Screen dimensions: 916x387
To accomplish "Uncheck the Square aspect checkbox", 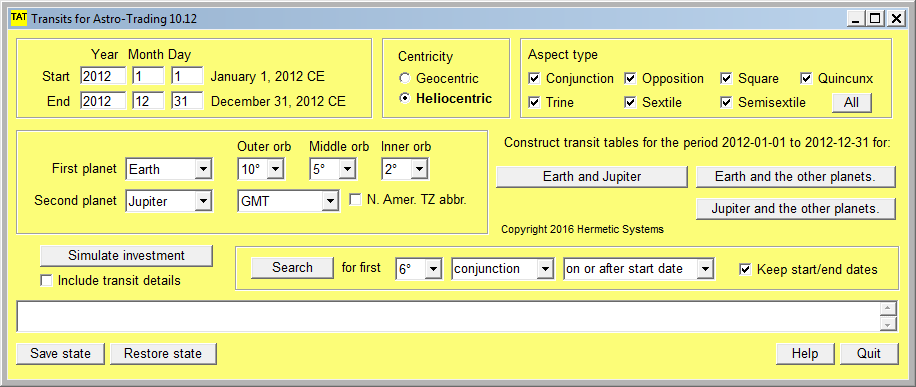I will 726,78.
